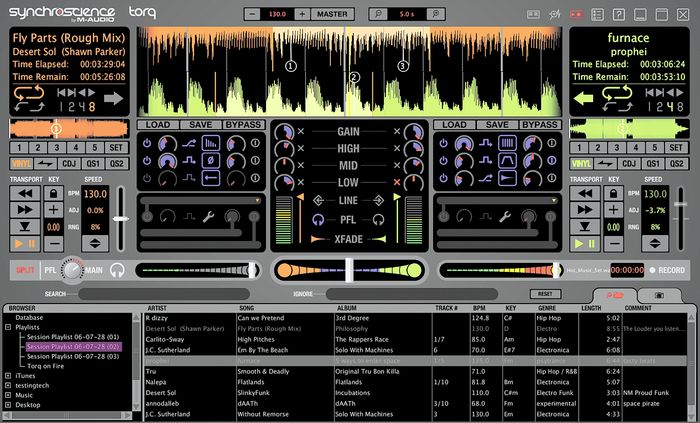Toggle left deck second effect power button

(x=147, y=161)
